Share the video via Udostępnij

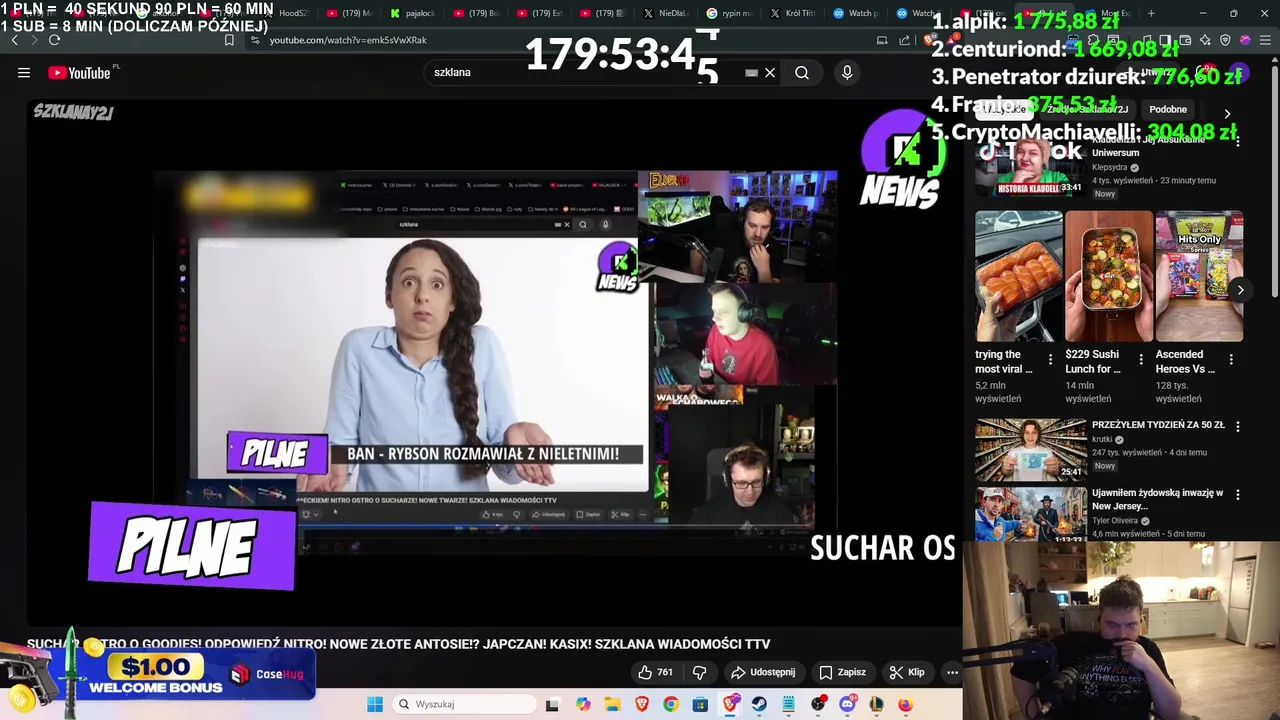pos(763,672)
